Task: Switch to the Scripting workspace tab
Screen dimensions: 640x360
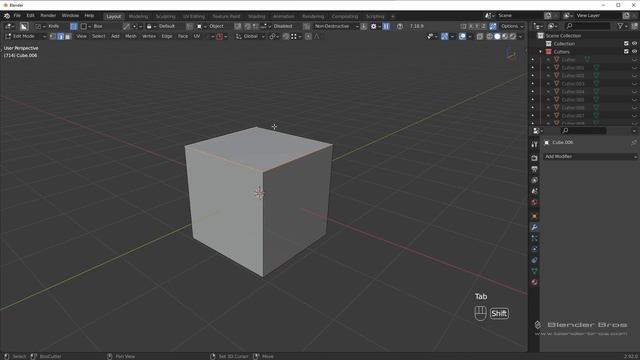Action: 375,16
